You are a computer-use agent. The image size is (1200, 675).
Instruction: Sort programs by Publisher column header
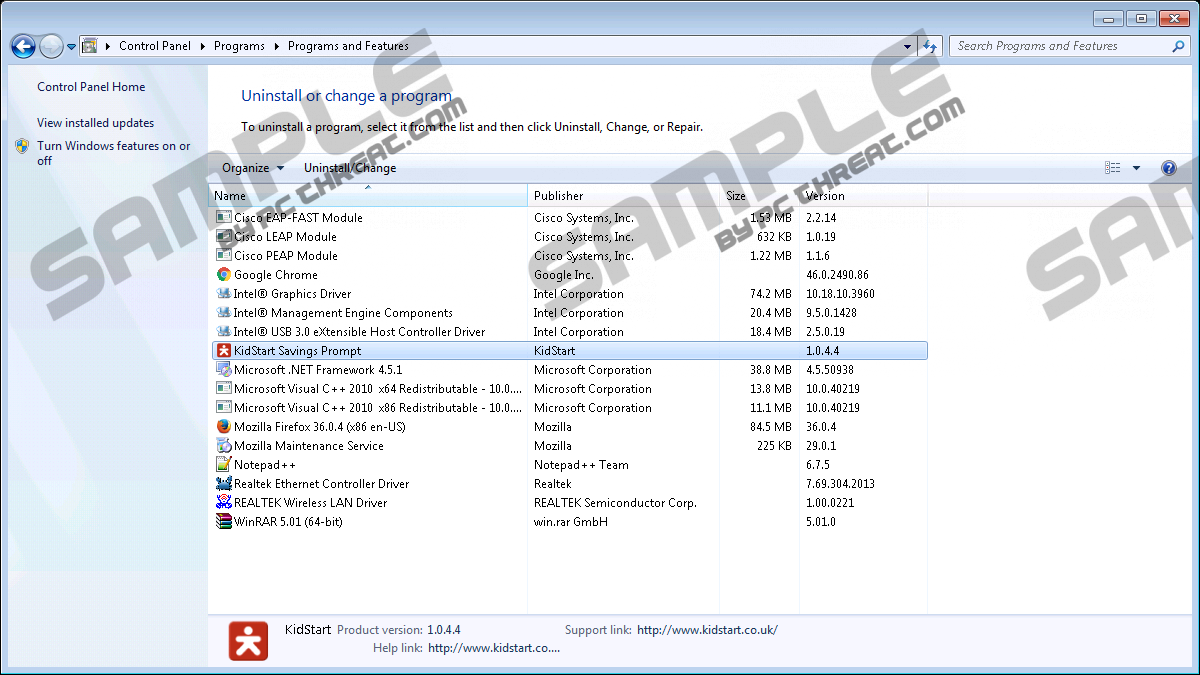tap(558, 196)
